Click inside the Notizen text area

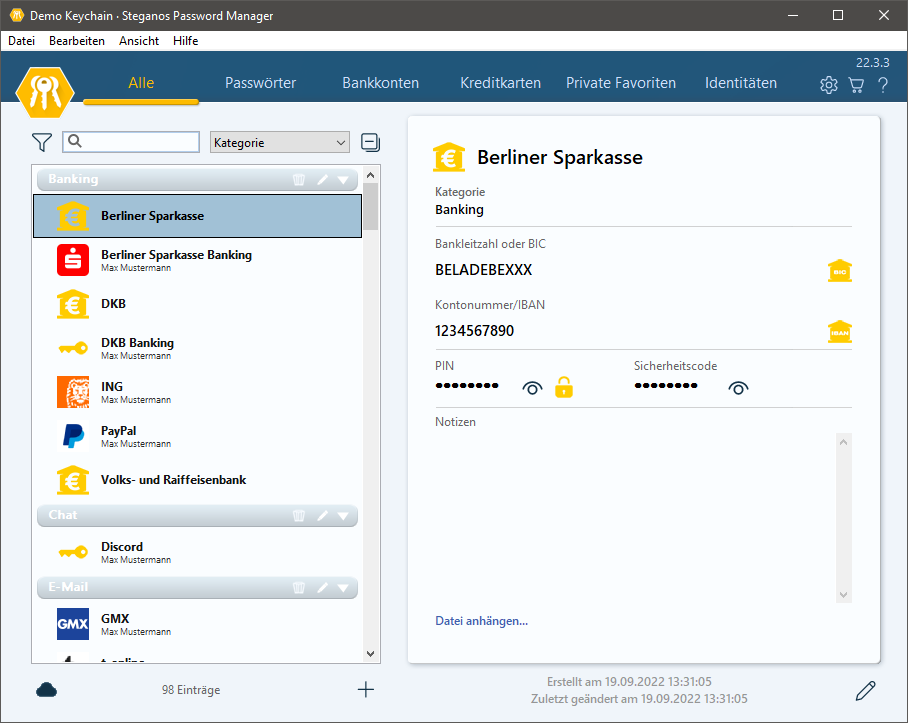pyautogui.click(x=635, y=518)
